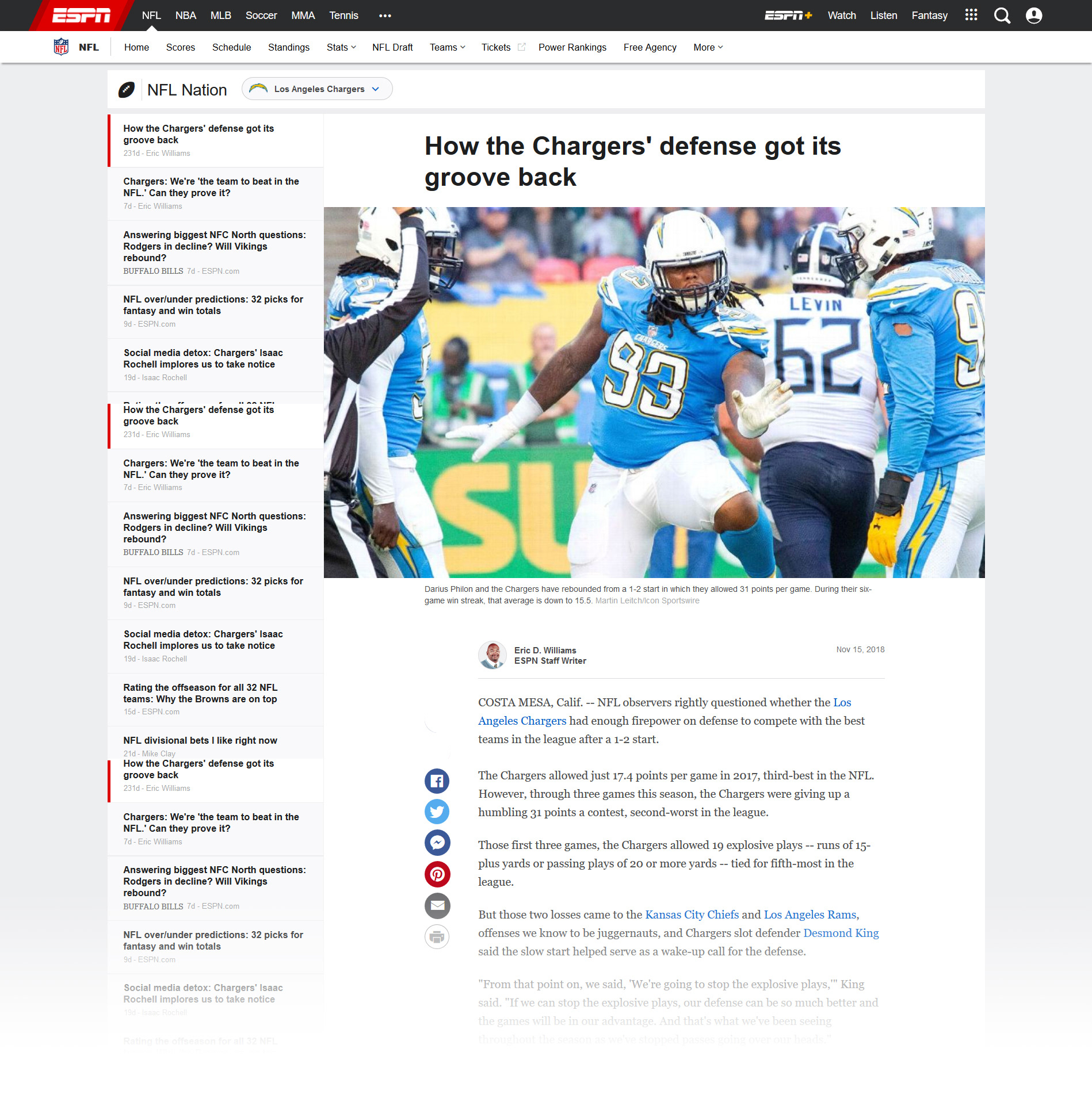This screenshot has width=1092, height=1098.
Task: Click first BUFFALO BILLS tag in sidebar
Action: [x=153, y=271]
